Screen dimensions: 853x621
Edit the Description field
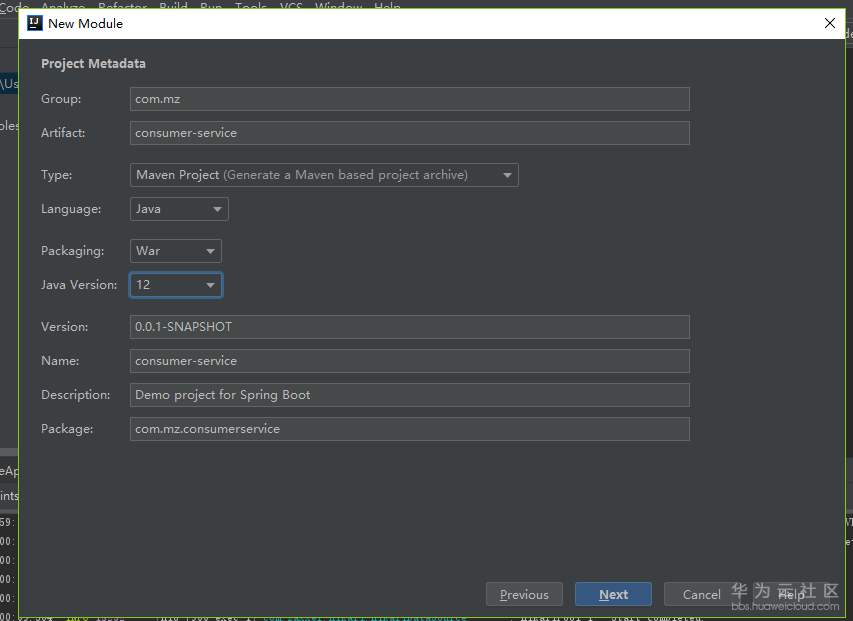tap(410, 395)
